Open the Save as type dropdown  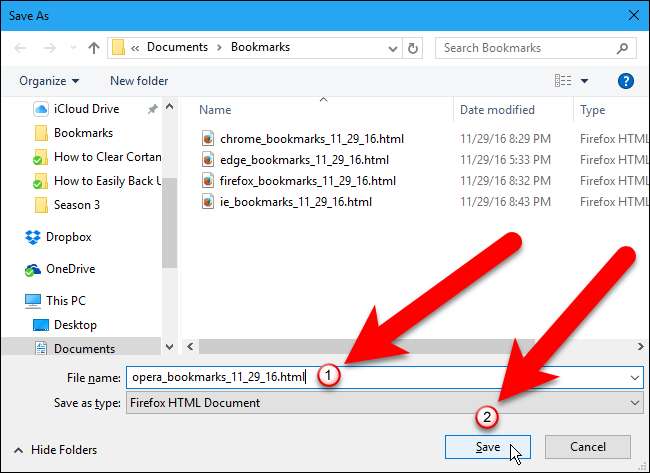(x=636, y=402)
